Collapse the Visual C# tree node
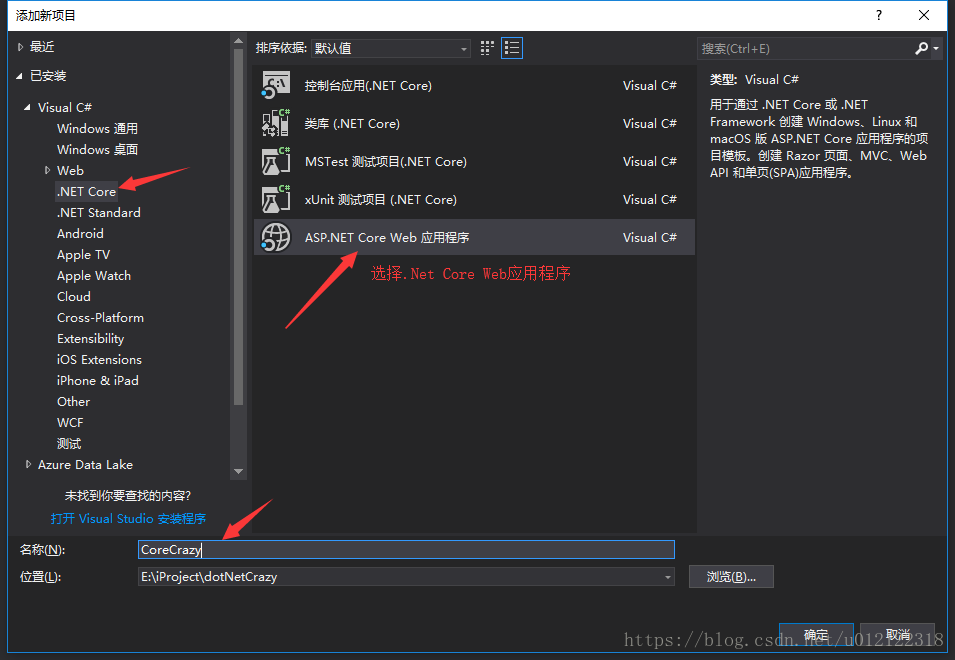The width and height of the screenshot is (955, 660). coord(27,107)
